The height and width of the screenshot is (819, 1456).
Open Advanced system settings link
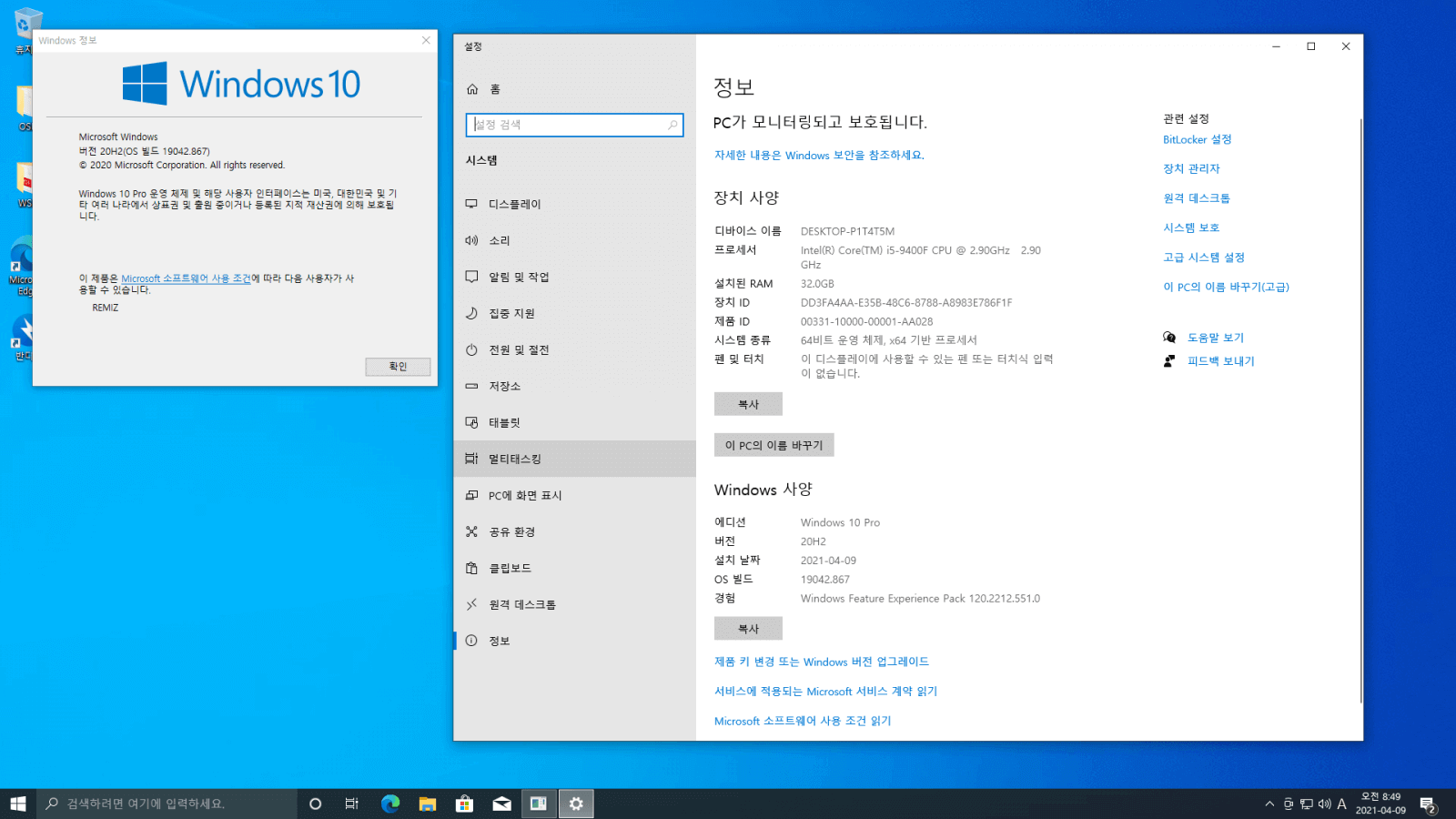[1203, 258]
